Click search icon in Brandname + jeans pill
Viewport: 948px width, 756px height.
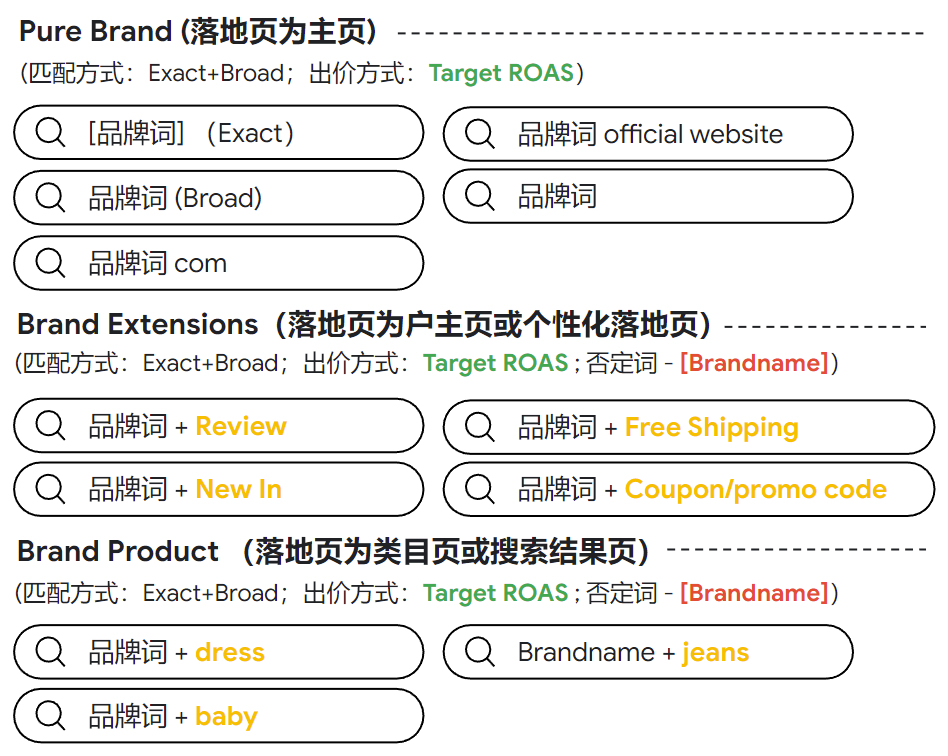479,652
